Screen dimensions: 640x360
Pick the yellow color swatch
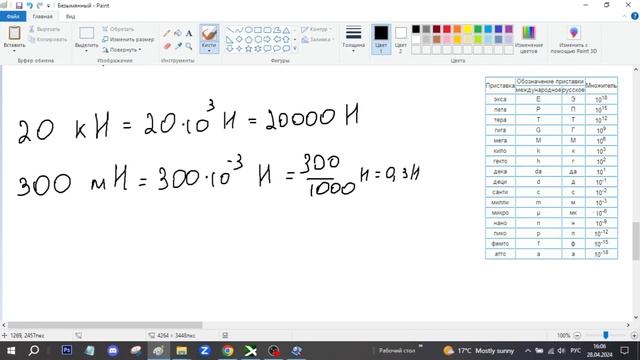coord(467,29)
